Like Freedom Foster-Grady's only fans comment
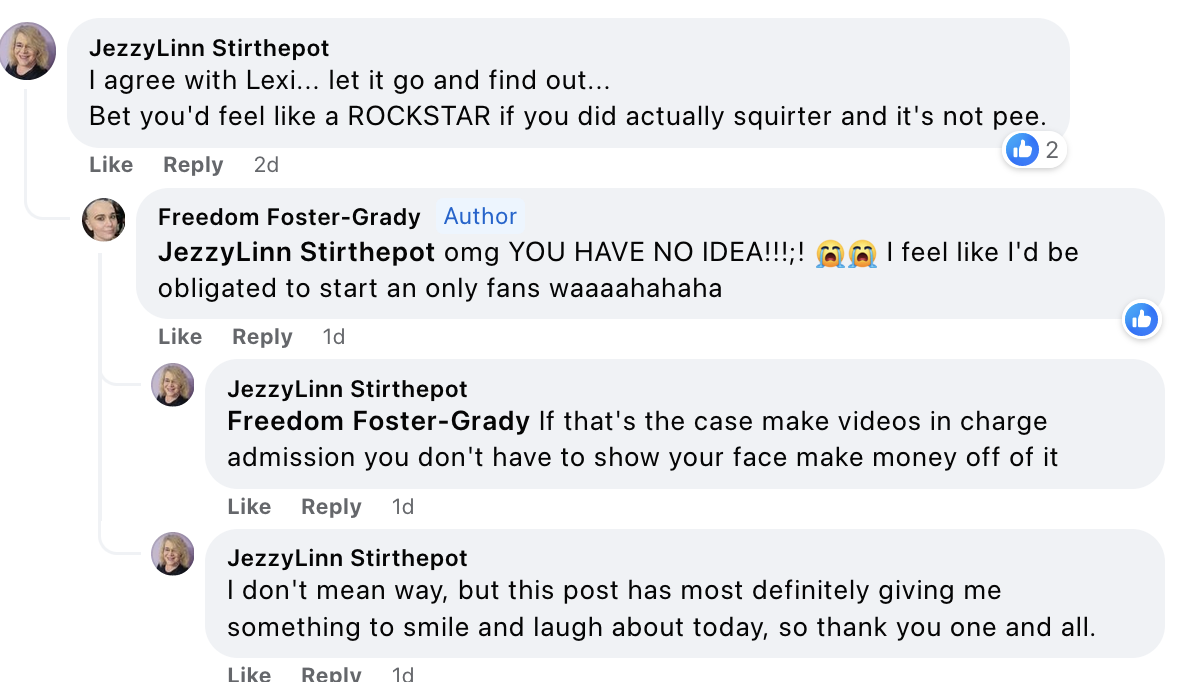Image resolution: width=1194 pixels, height=682 pixels. click(x=180, y=336)
